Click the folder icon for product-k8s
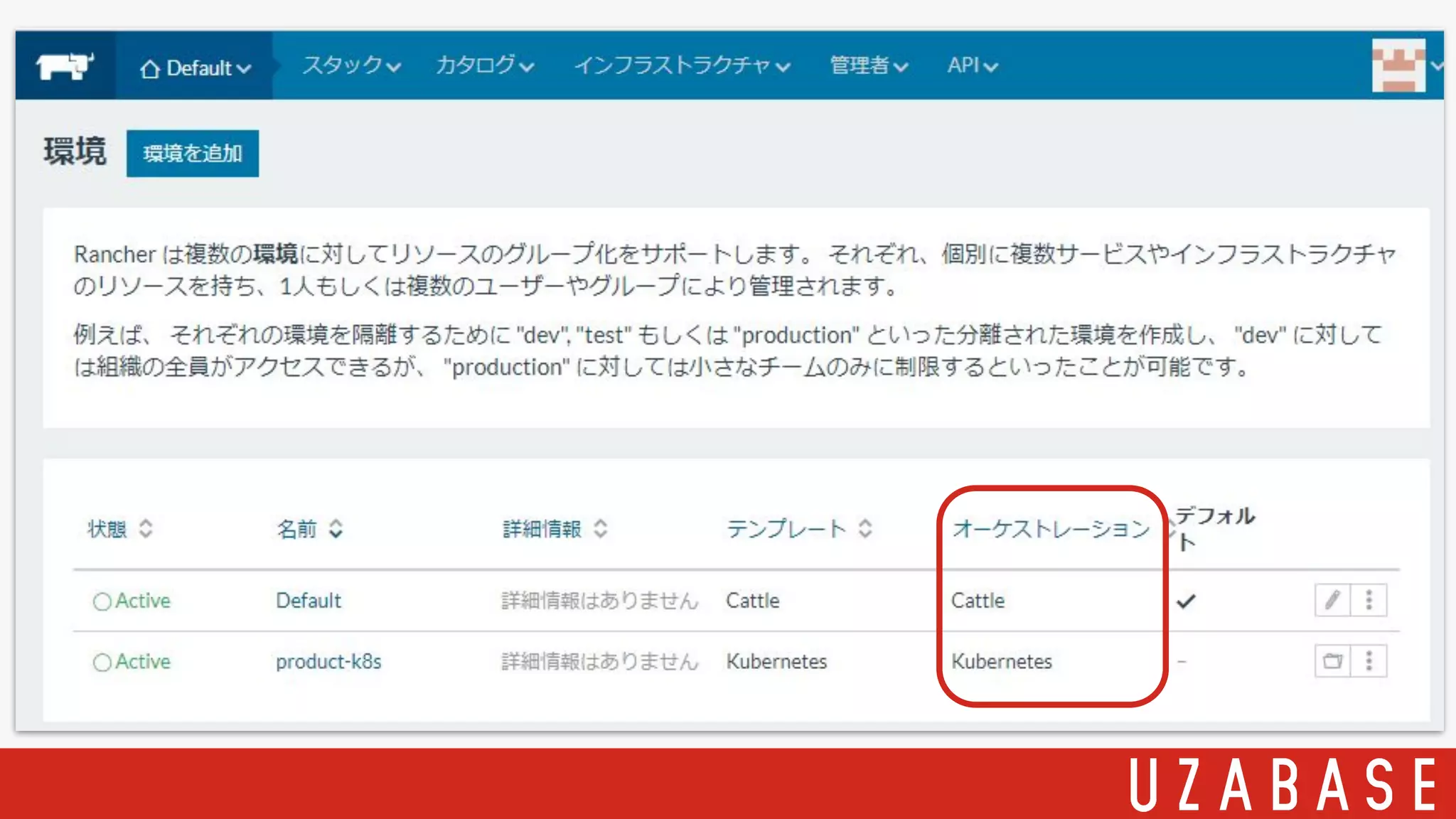 (x=1332, y=662)
